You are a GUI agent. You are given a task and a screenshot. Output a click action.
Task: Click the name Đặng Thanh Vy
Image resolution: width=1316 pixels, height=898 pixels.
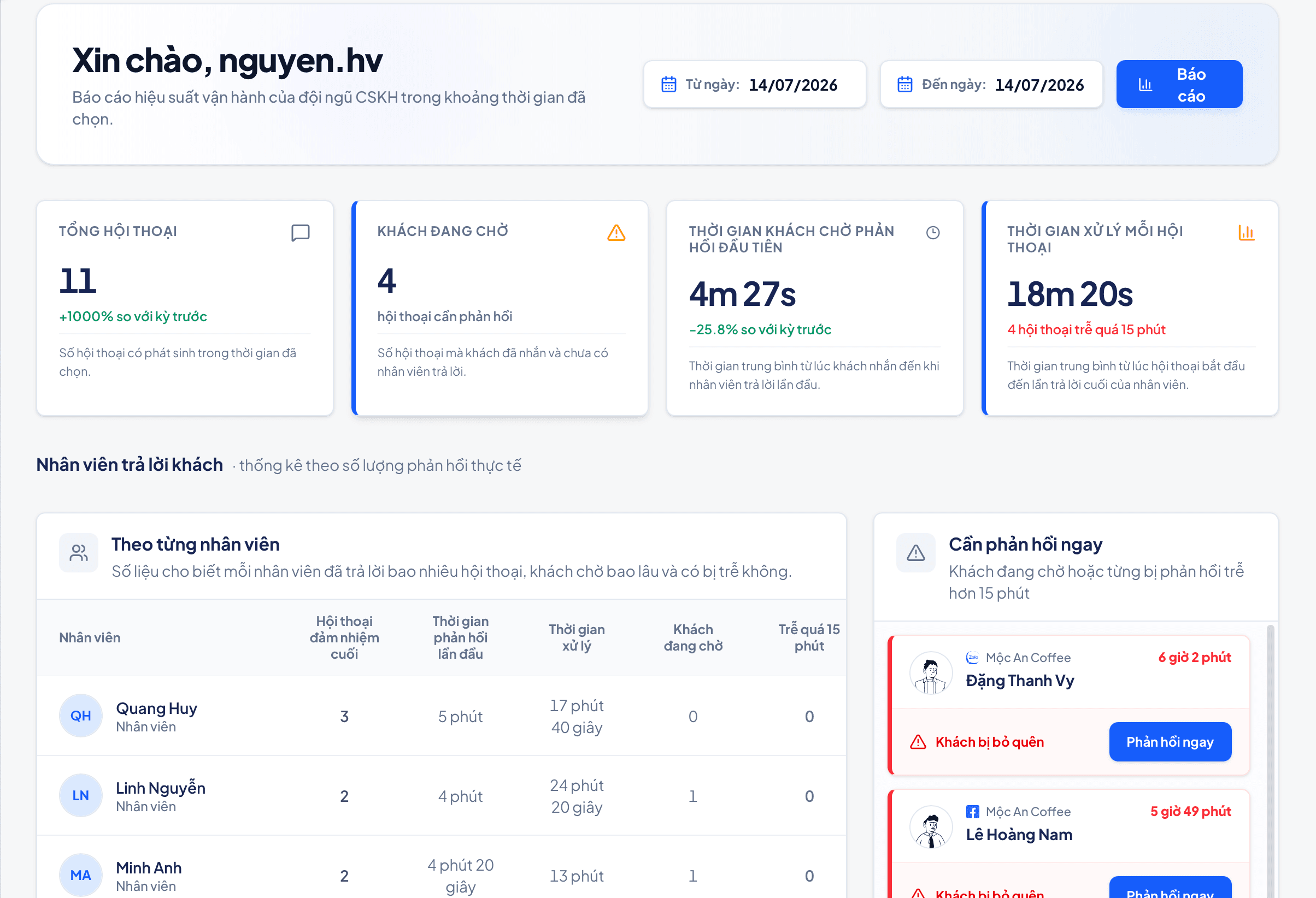[x=1020, y=681]
